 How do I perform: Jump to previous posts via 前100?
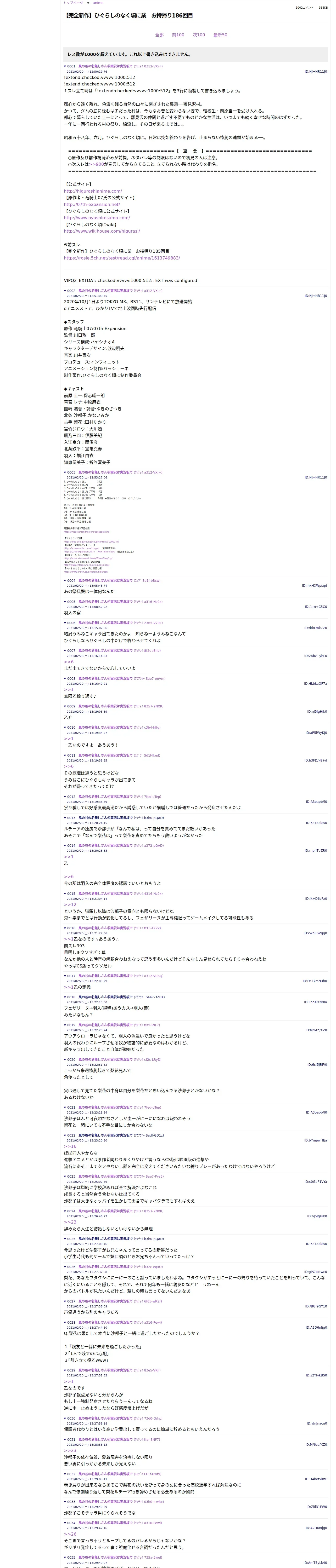[x=178, y=35]
